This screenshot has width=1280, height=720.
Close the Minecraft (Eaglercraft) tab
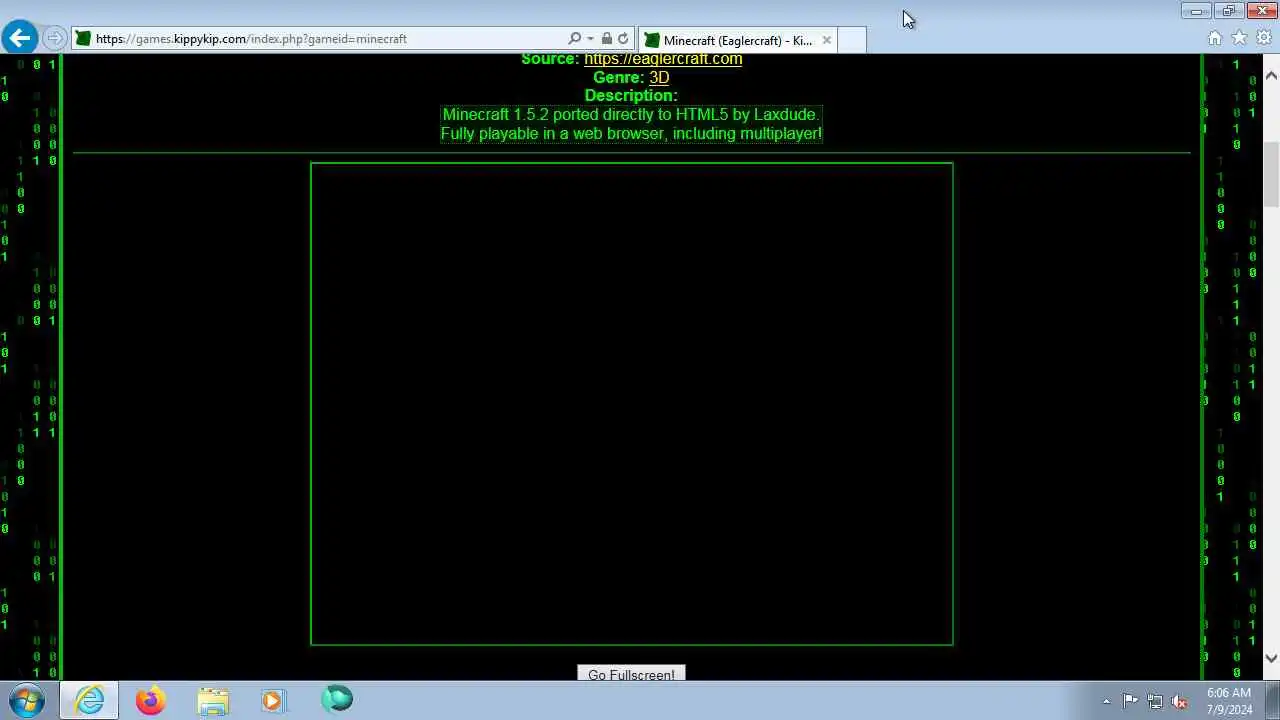click(x=826, y=40)
